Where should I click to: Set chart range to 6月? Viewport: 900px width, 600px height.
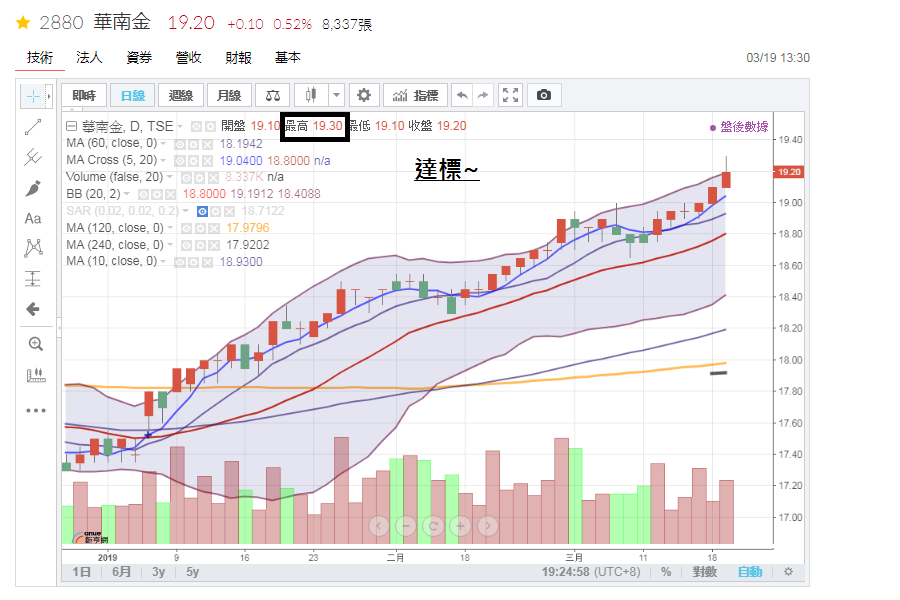coord(121,572)
